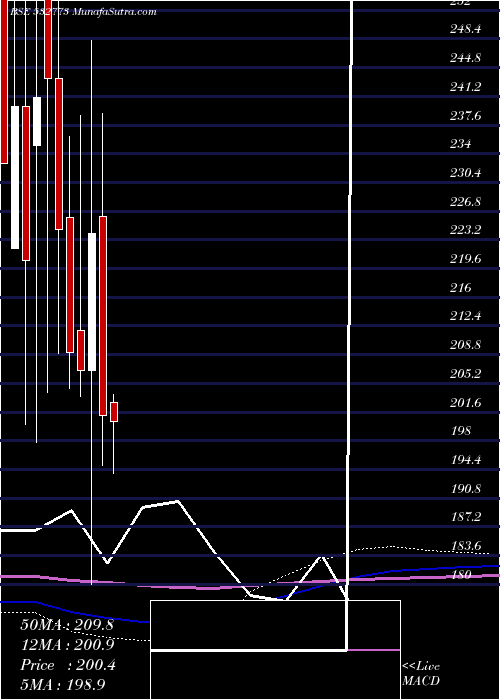The height and width of the screenshot is (700, 500).
Task: Click the 183.6 price axis label
Action: coord(465,546)
